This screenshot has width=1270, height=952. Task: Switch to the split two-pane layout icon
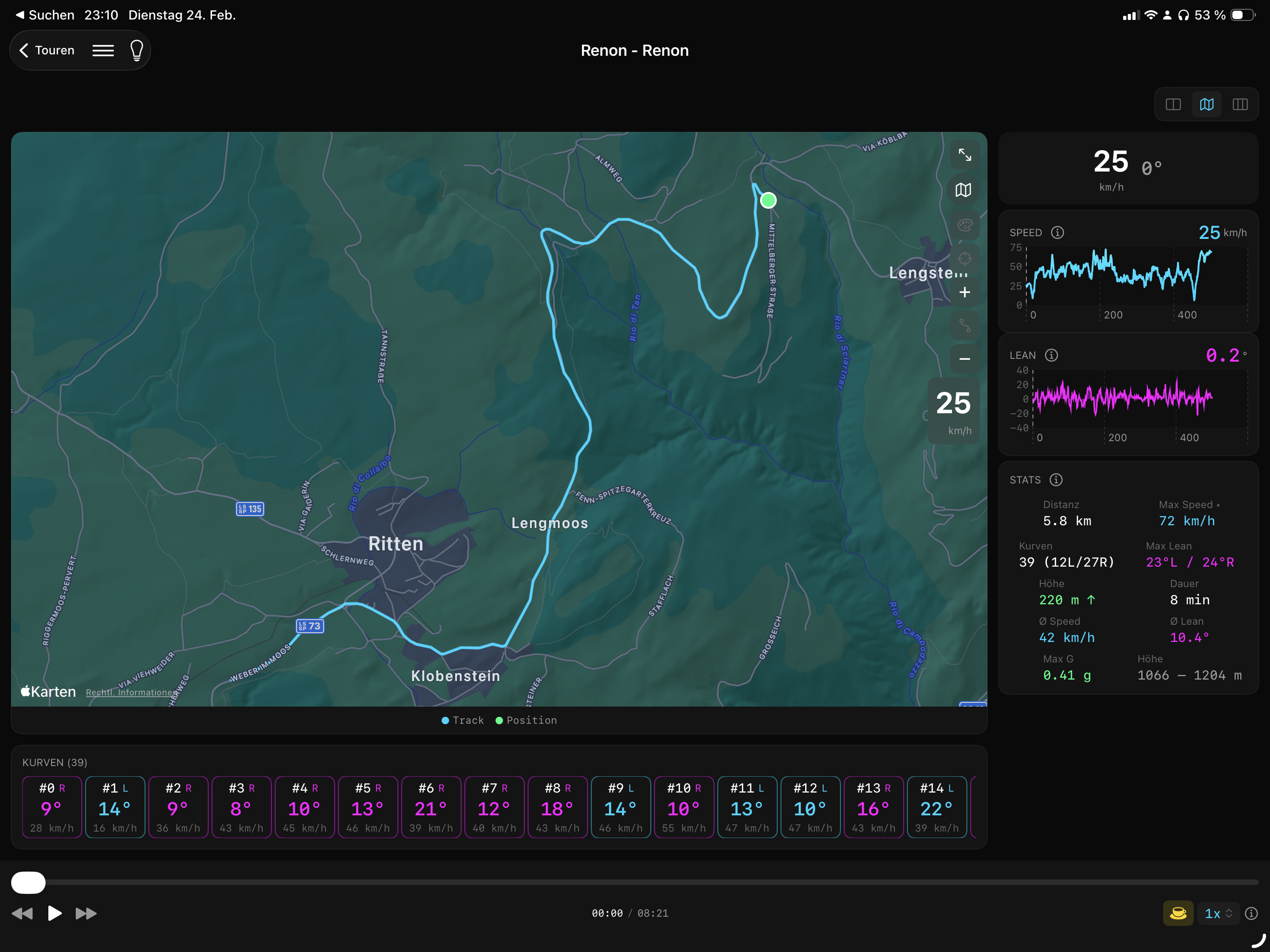click(1173, 105)
